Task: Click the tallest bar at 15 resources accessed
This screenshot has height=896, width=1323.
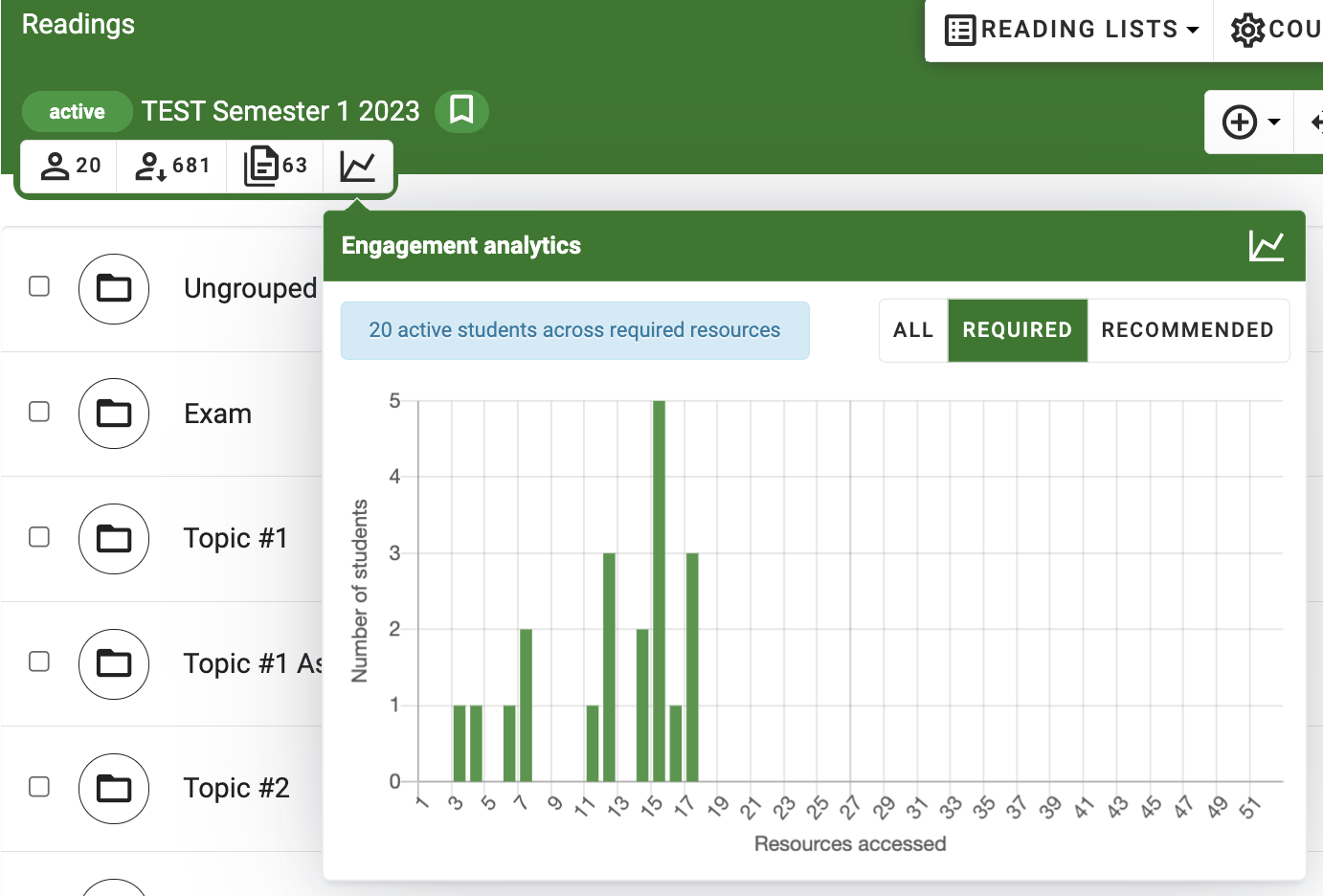Action: [659, 589]
